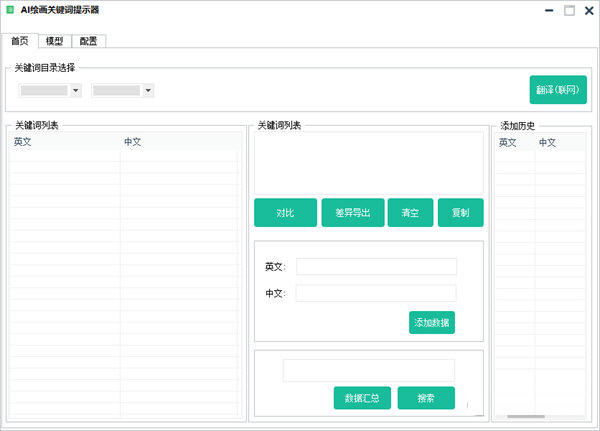Click 中文 column header in left keyword list
This screenshot has width=600, height=431.
pos(181,142)
